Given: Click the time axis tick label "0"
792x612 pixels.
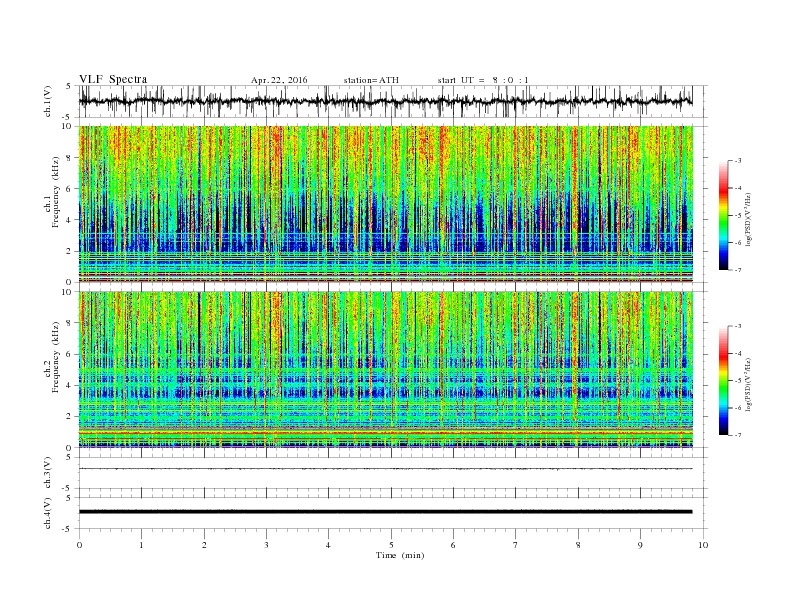Looking at the screenshot, I should point(79,545).
